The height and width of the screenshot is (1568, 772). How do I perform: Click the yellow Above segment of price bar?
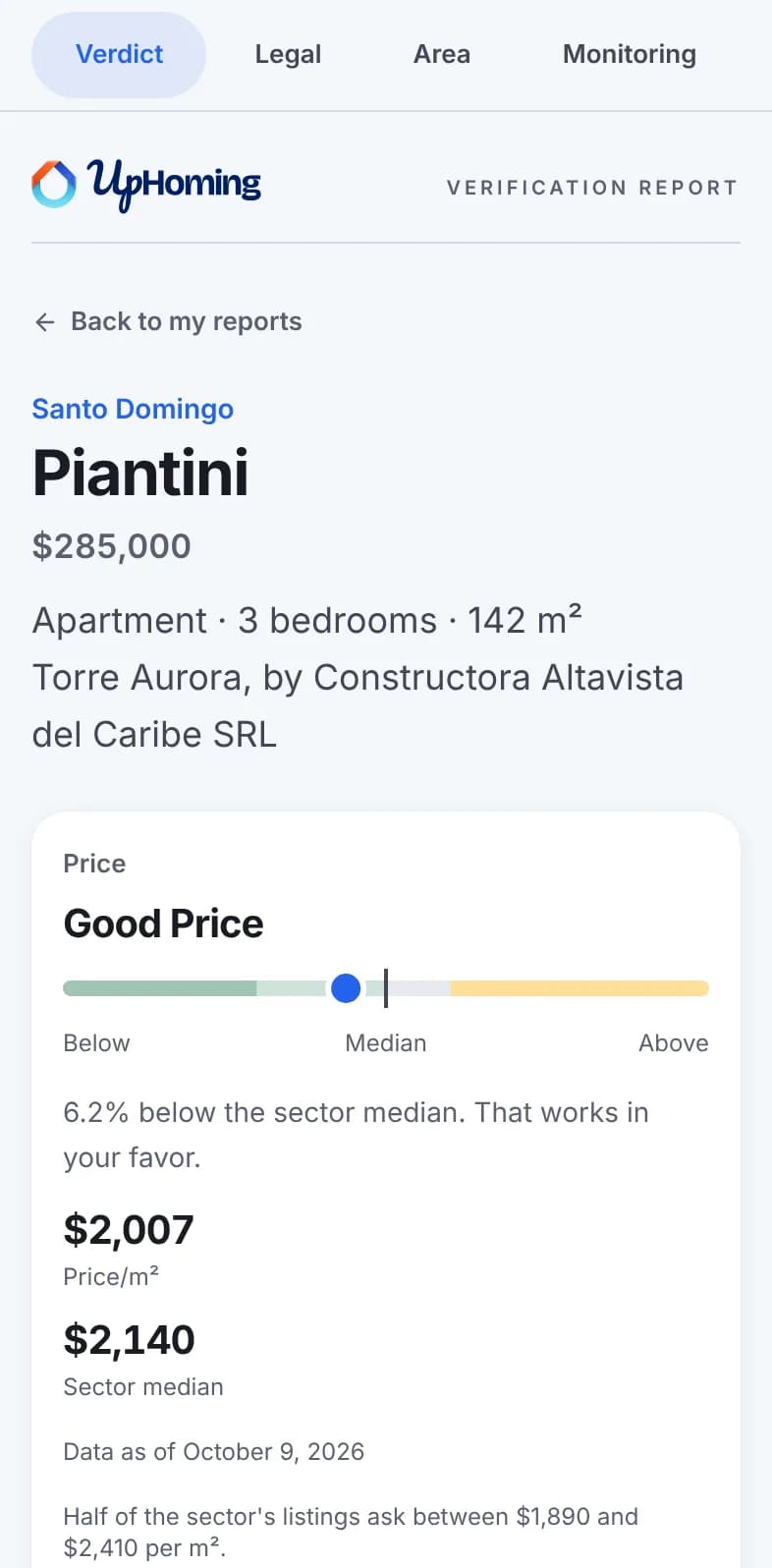tap(579, 988)
